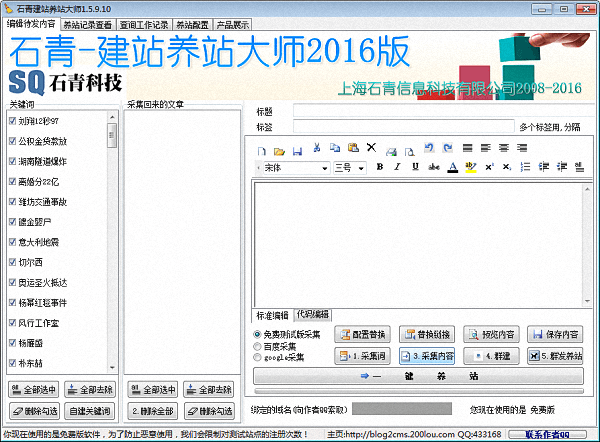Click the 一键养站 button
The image size is (600, 442).
coord(418,377)
